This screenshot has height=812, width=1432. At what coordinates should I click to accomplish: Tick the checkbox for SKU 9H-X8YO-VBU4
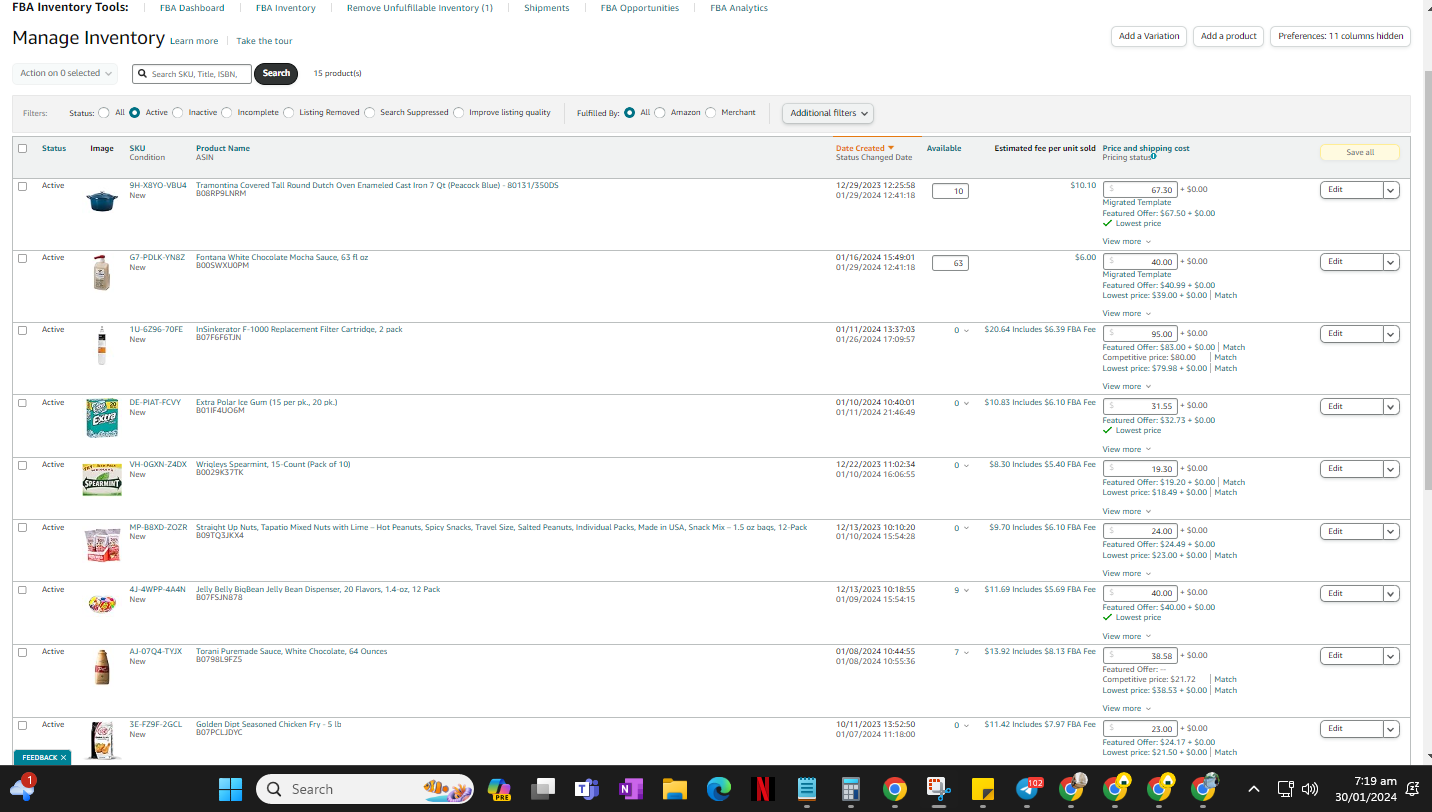pos(23,186)
